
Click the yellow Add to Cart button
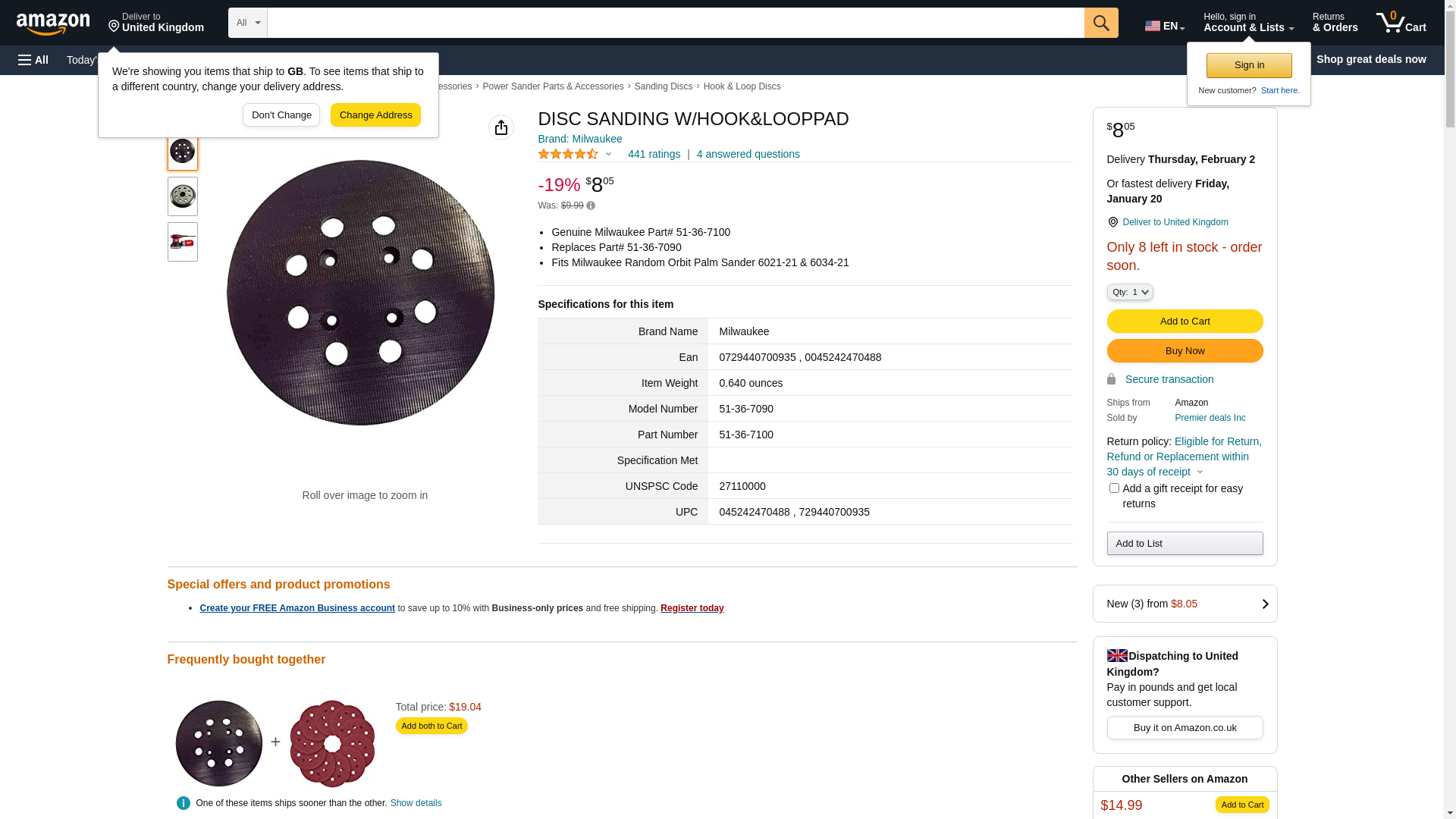(1185, 321)
